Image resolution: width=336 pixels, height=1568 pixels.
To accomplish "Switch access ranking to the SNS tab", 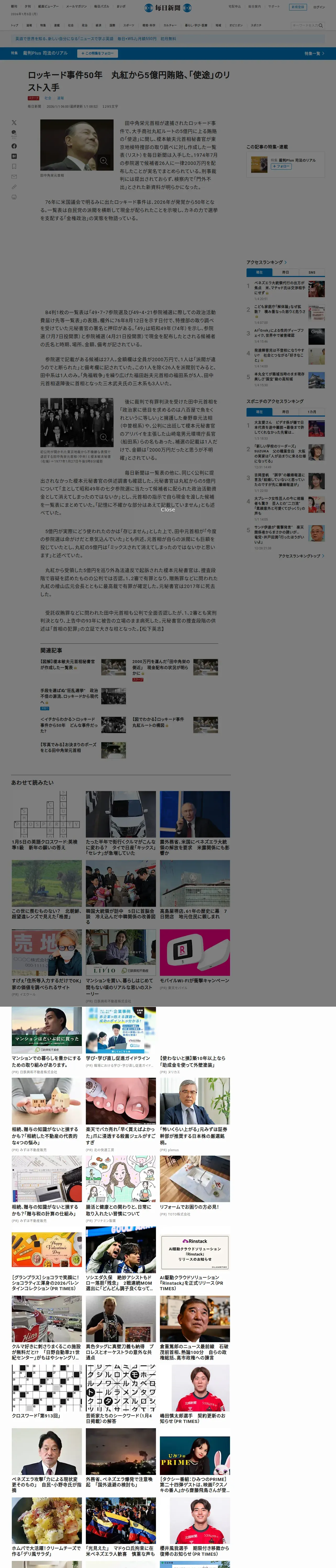I will tap(312, 273).
